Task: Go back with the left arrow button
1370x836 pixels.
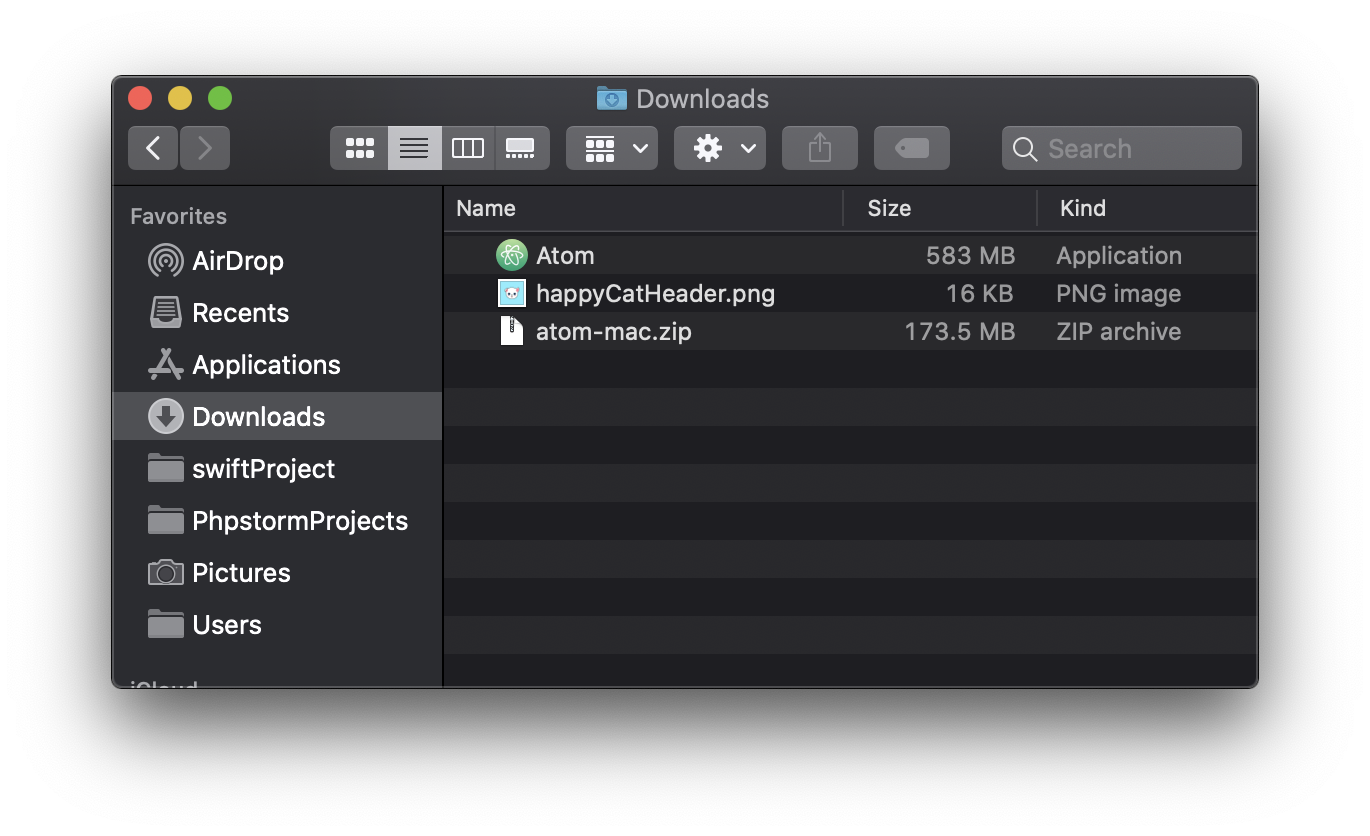Action: pos(153,148)
